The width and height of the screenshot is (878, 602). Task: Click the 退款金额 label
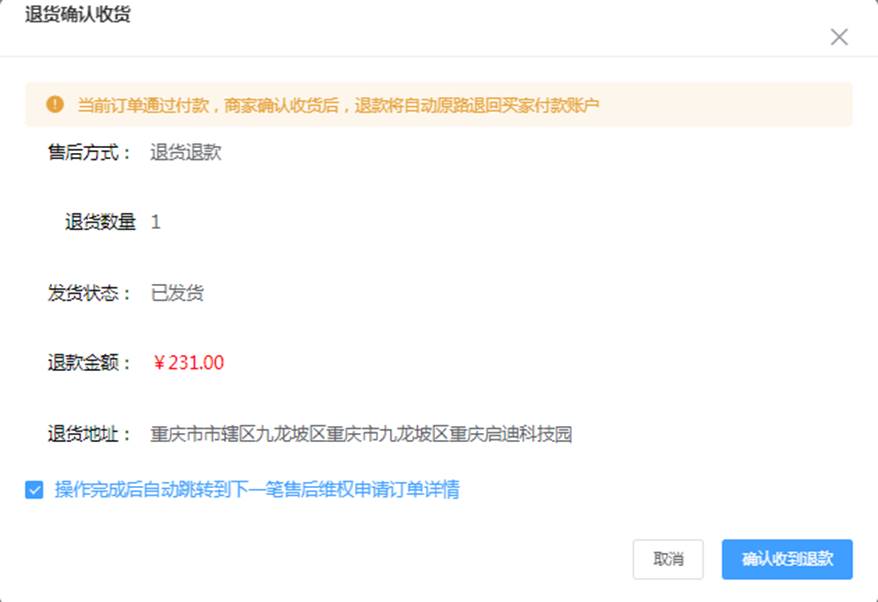pyautogui.click(x=89, y=363)
